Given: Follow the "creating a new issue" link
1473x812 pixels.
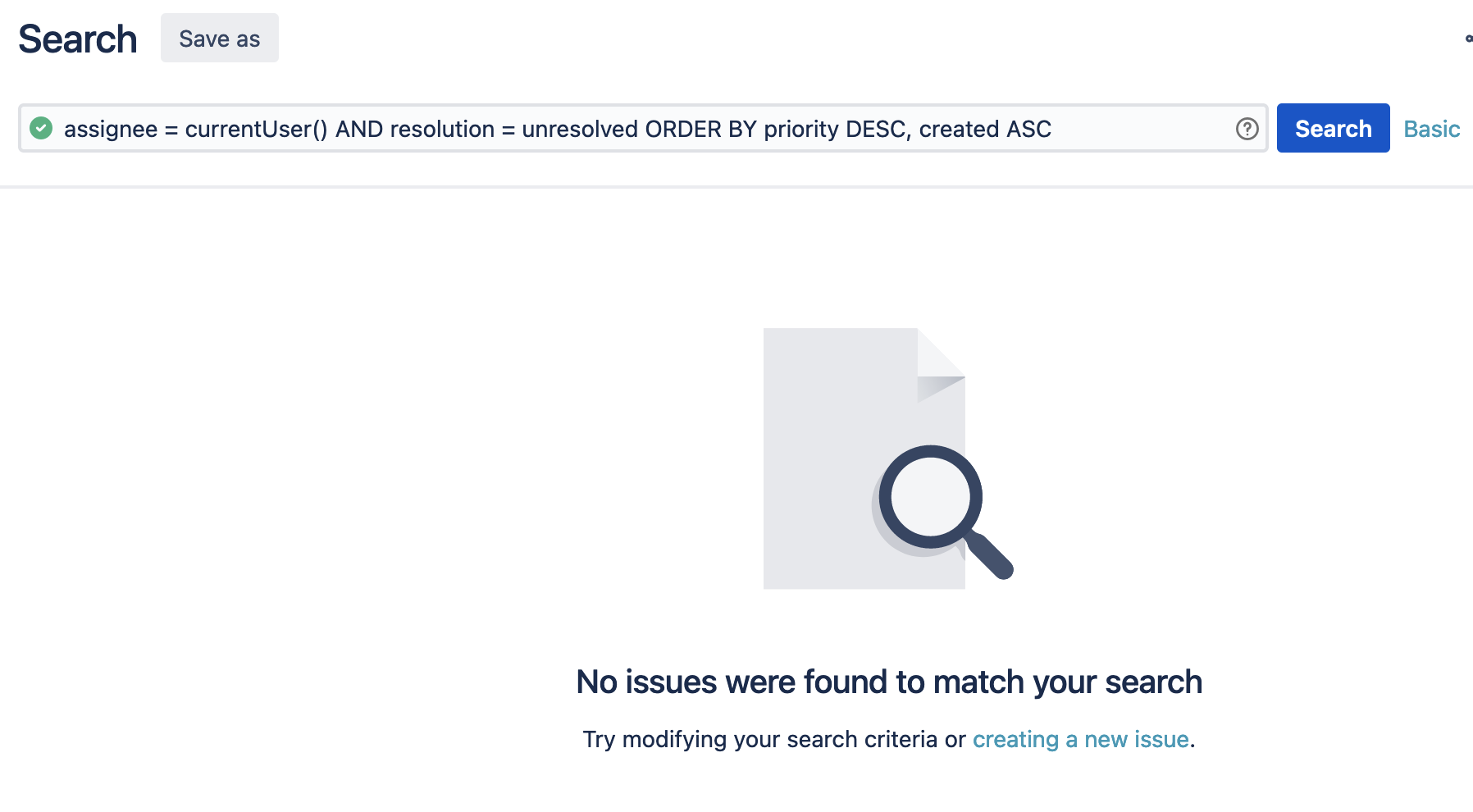Looking at the screenshot, I should (x=1080, y=739).
